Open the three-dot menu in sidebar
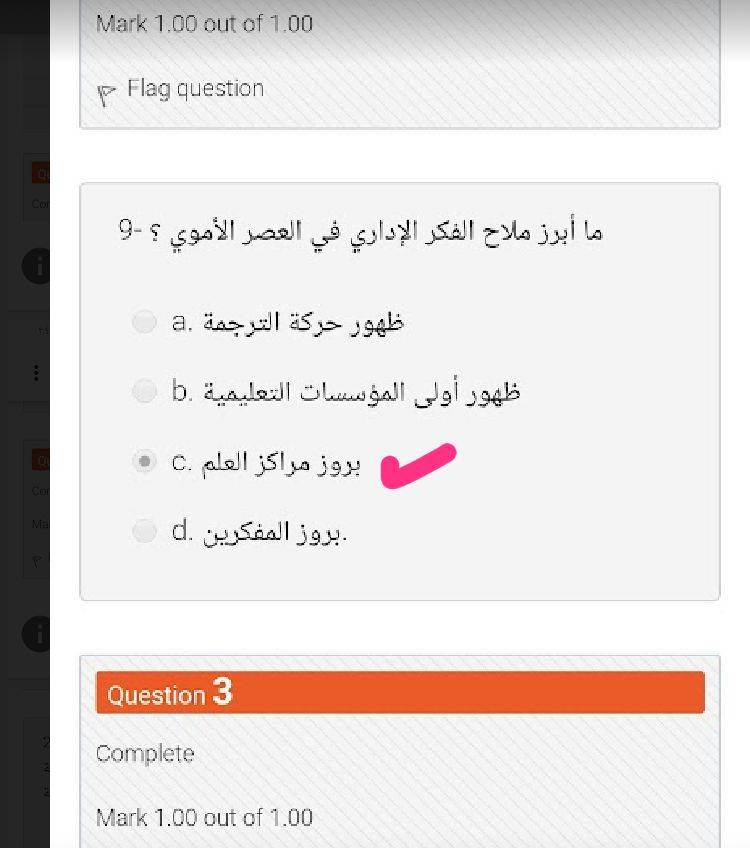The height and width of the screenshot is (848, 750). click(x=36, y=373)
